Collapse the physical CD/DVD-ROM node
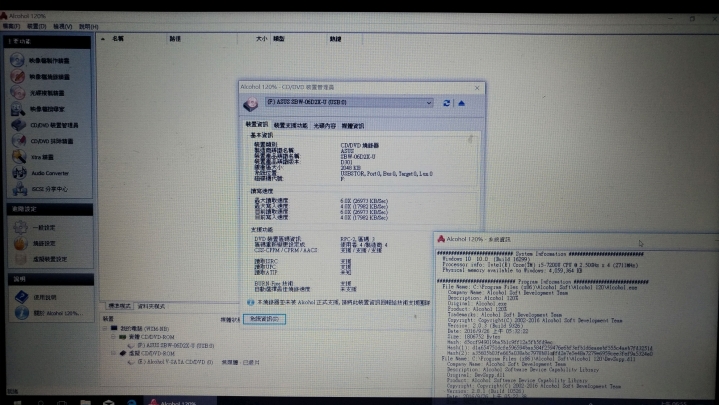This screenshot has width=720, height=405. tap(113, 337)
